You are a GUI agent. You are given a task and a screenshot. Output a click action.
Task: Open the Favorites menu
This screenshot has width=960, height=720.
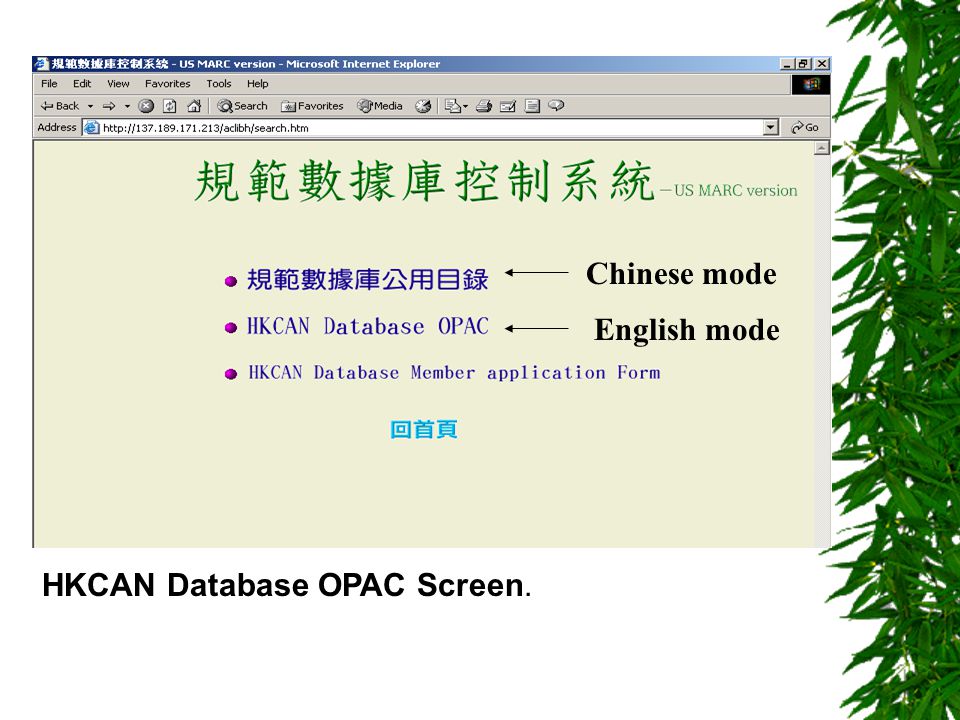[x=168, y=84]
